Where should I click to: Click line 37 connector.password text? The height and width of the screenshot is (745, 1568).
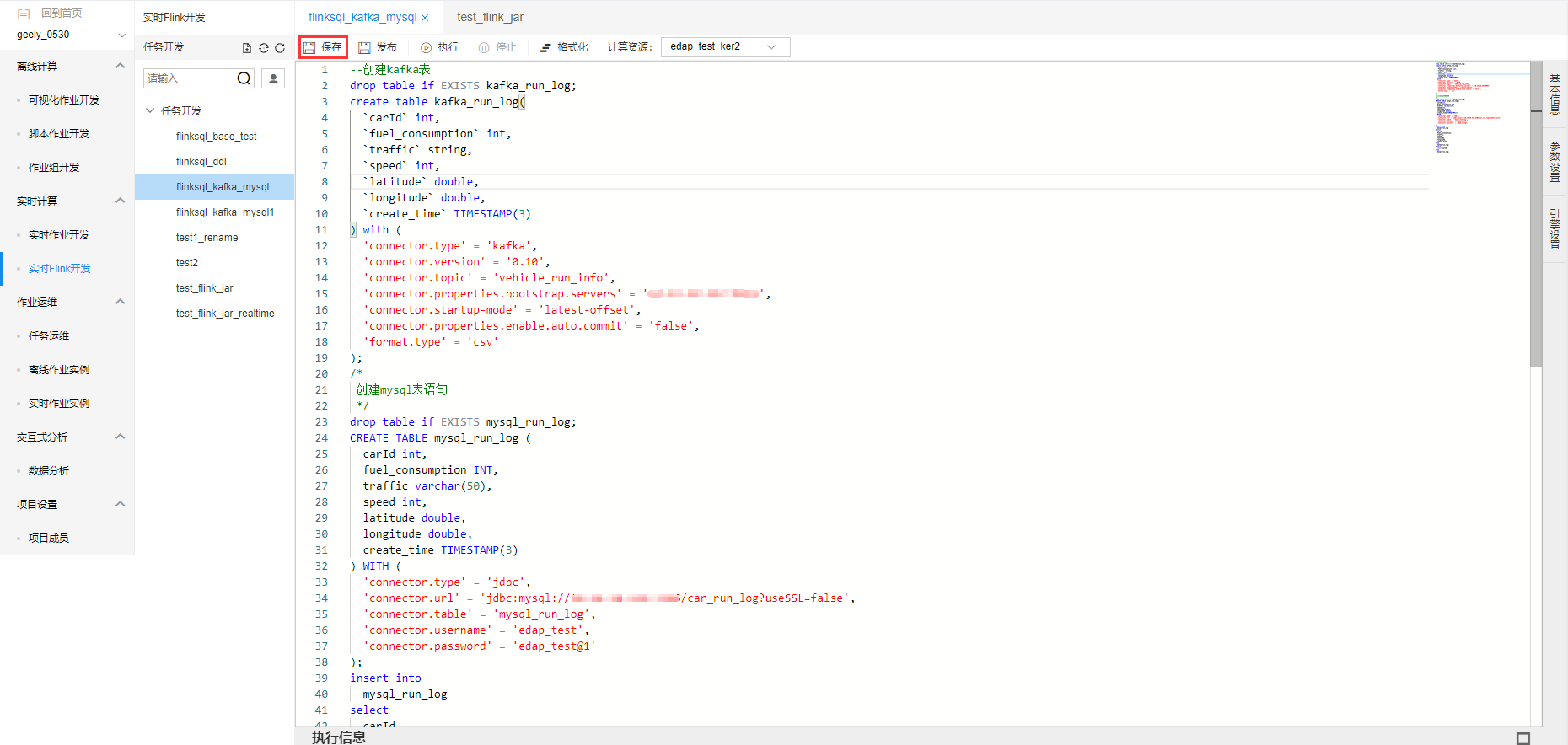479,646
